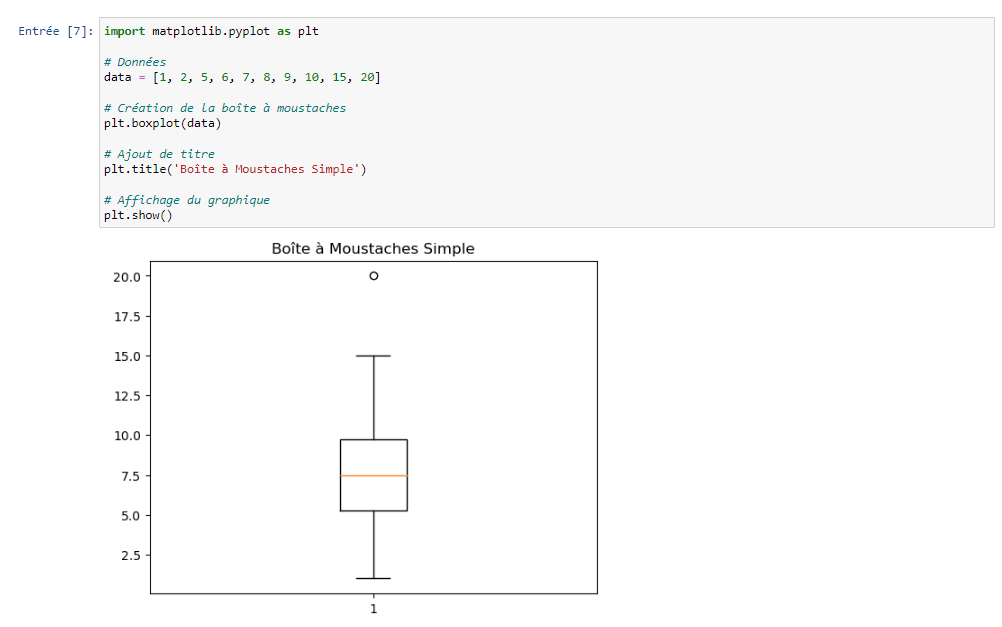
Task: Click the lower whisker cap near 1
Action: (374, 578)
